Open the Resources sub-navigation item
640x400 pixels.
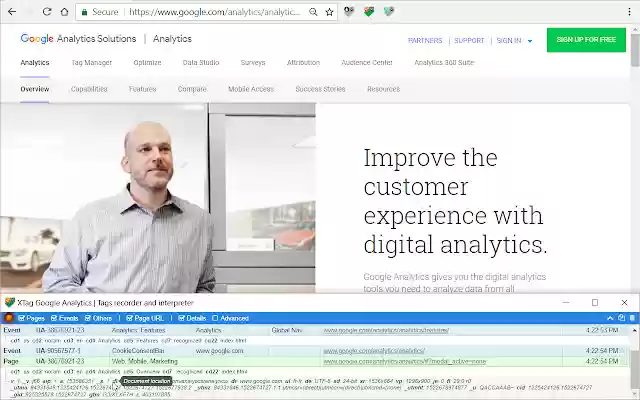[383, 89]
